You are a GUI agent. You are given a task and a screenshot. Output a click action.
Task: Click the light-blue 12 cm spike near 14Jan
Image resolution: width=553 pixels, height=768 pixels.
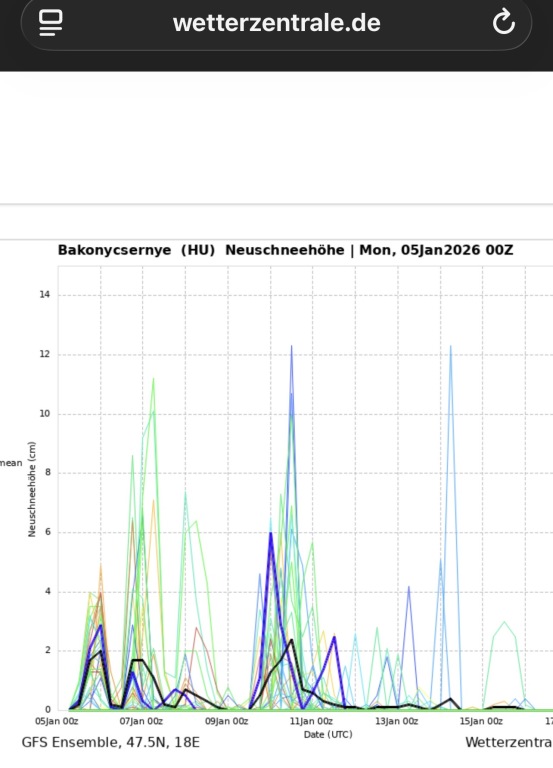pos(451,347)
